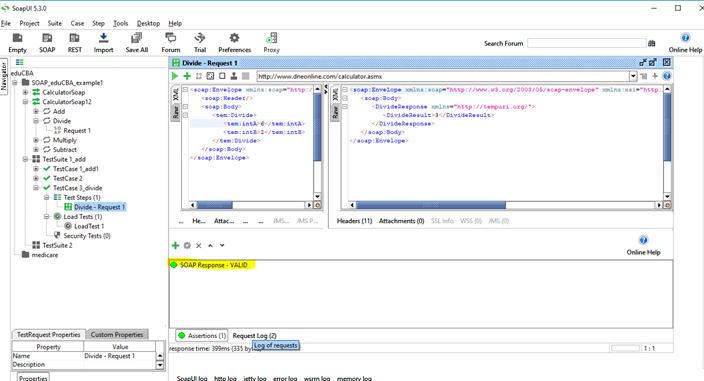Collapse the TestCase 3_divide node
Viewport: 704px width, 381px height.
point(36,188)
